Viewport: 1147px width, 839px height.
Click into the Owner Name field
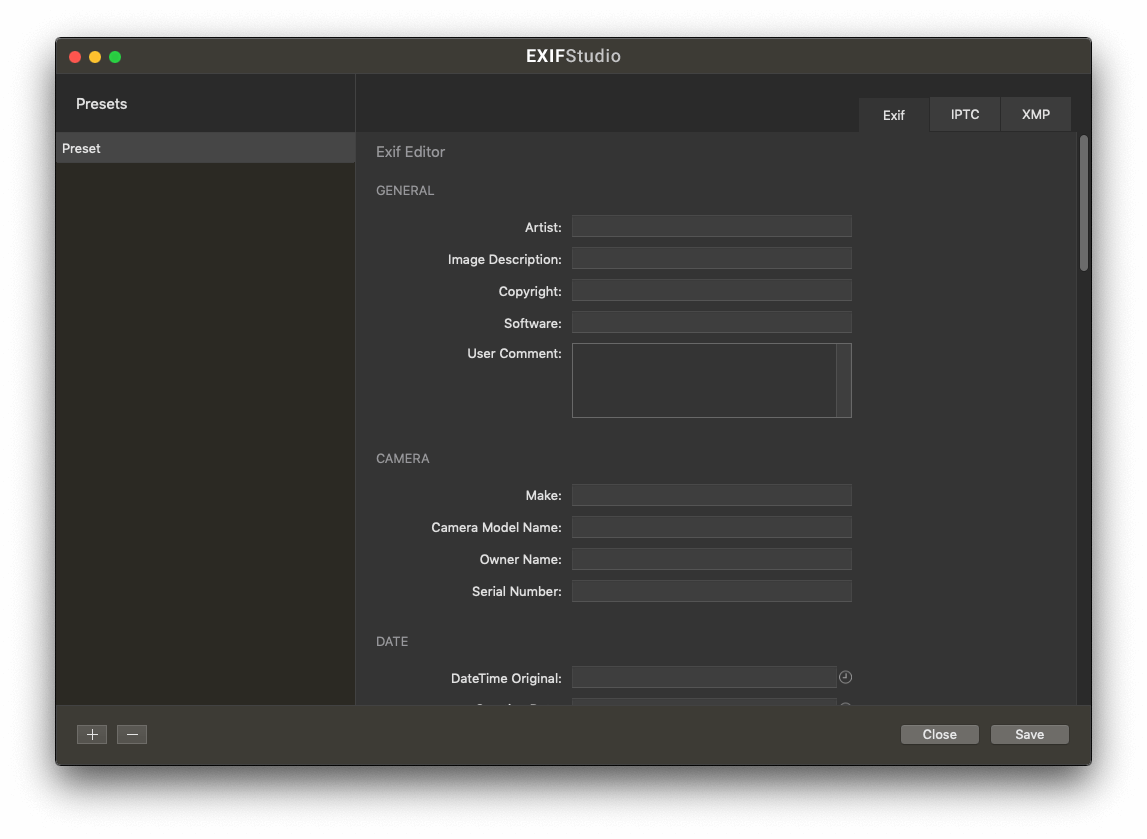coord(711,560)
